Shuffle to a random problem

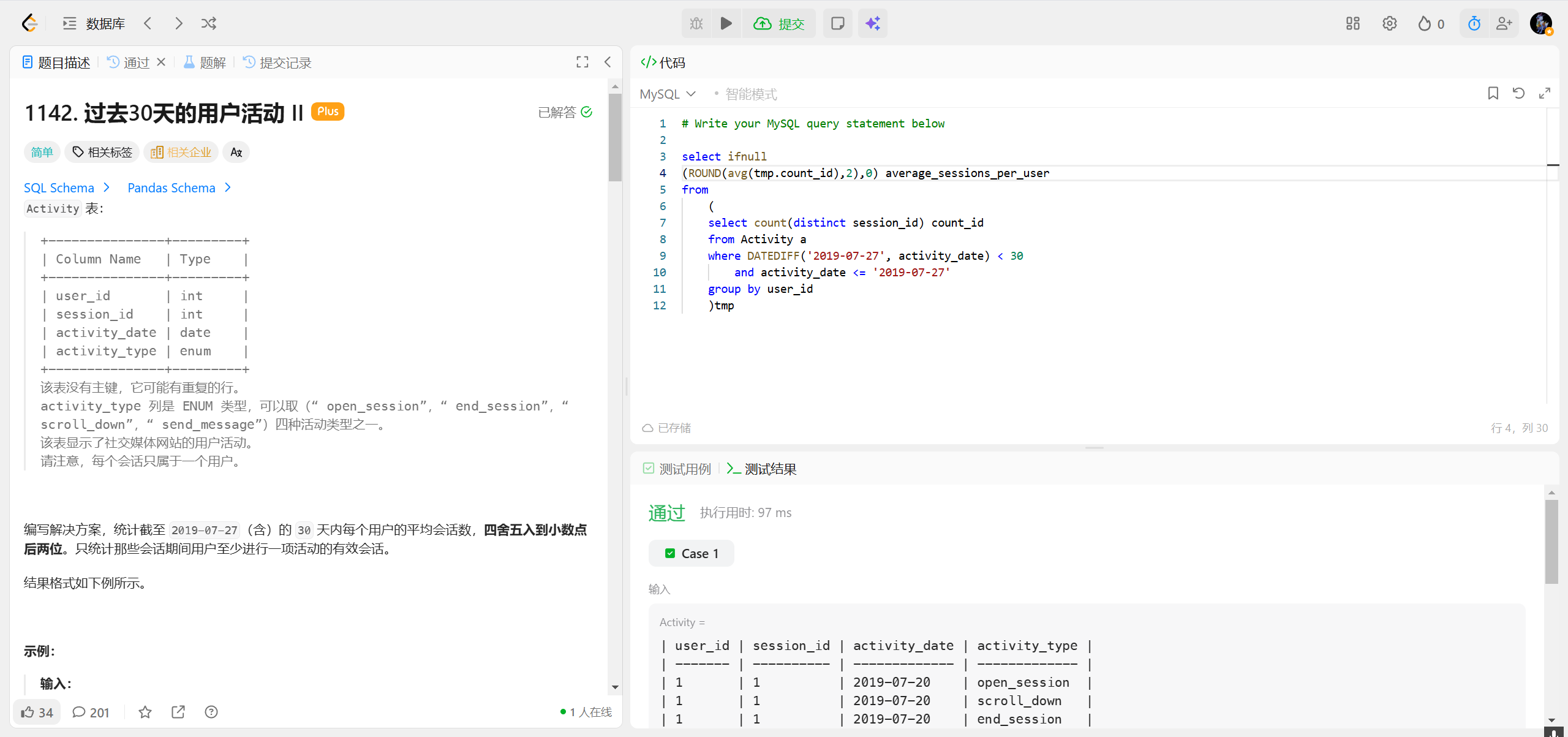(x=208, y=23)
